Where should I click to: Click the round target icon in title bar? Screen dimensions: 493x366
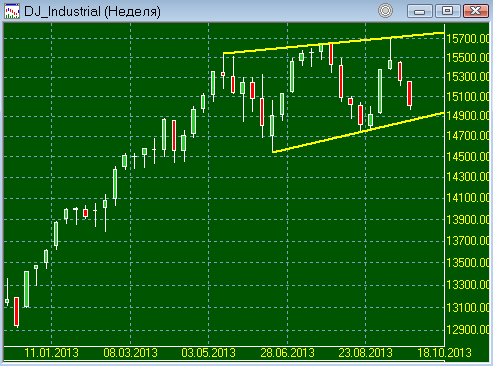coord(385,11)
